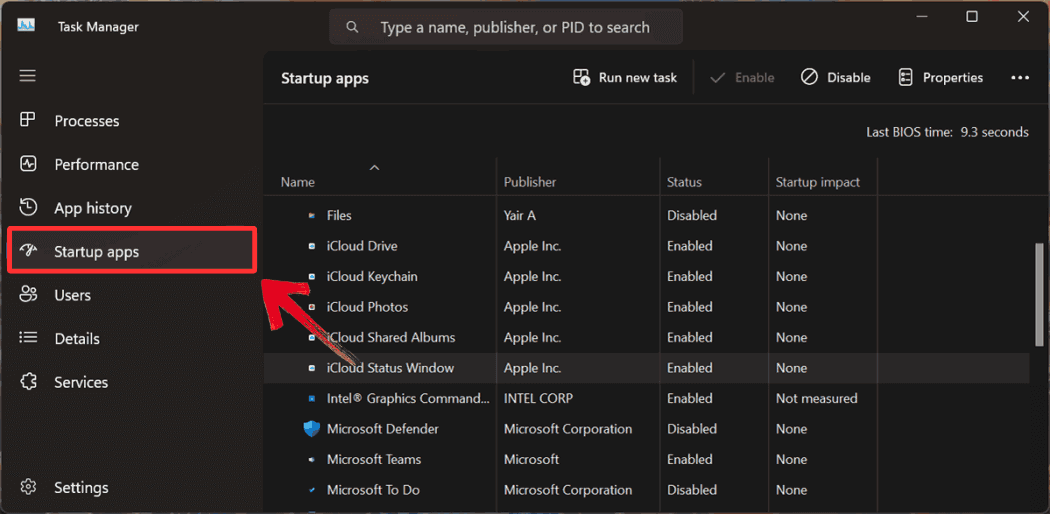
Task: Open the Services tab
Action: [131, 381]
